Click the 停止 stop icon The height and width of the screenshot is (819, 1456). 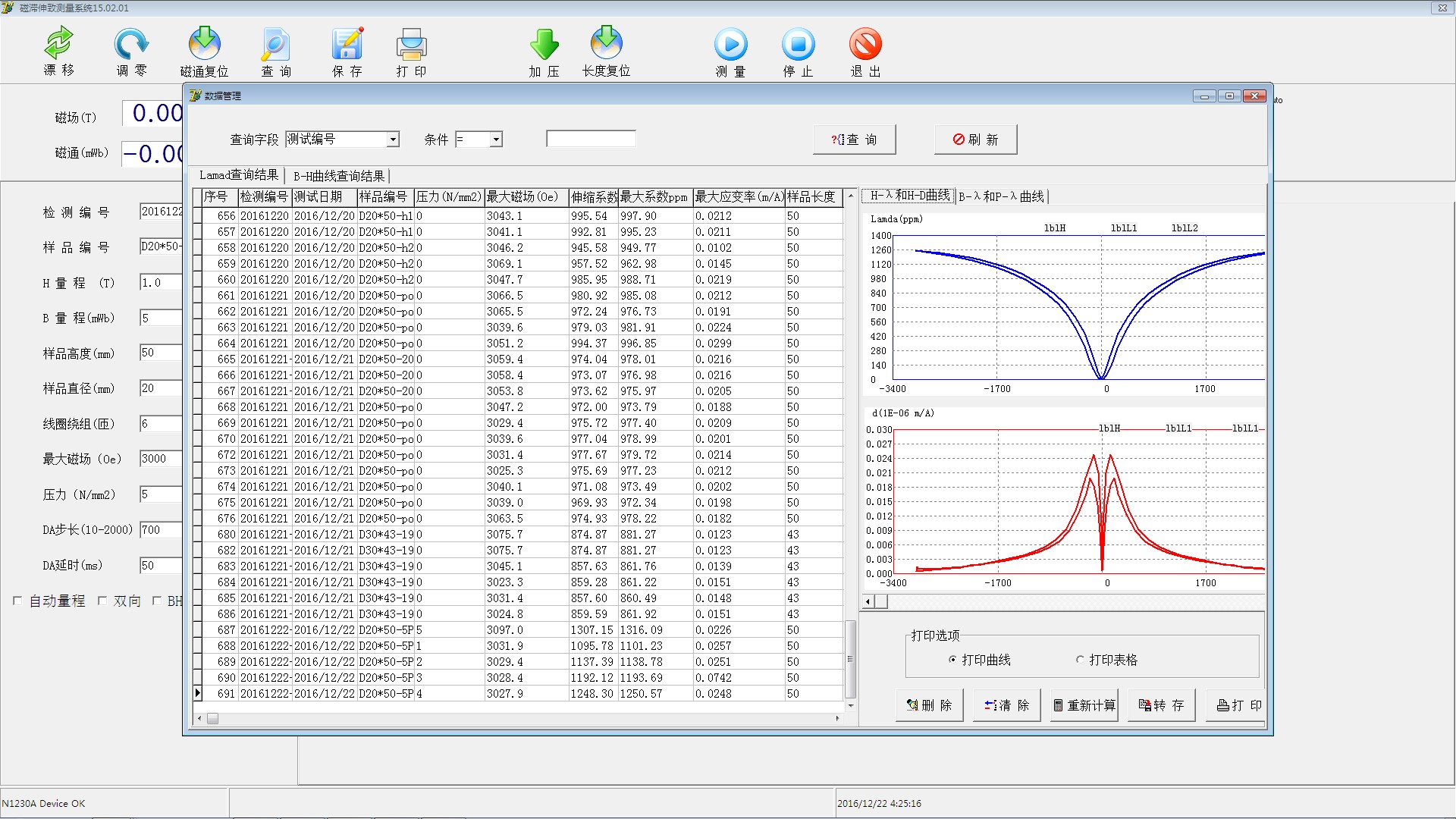(x=798, y=44)
